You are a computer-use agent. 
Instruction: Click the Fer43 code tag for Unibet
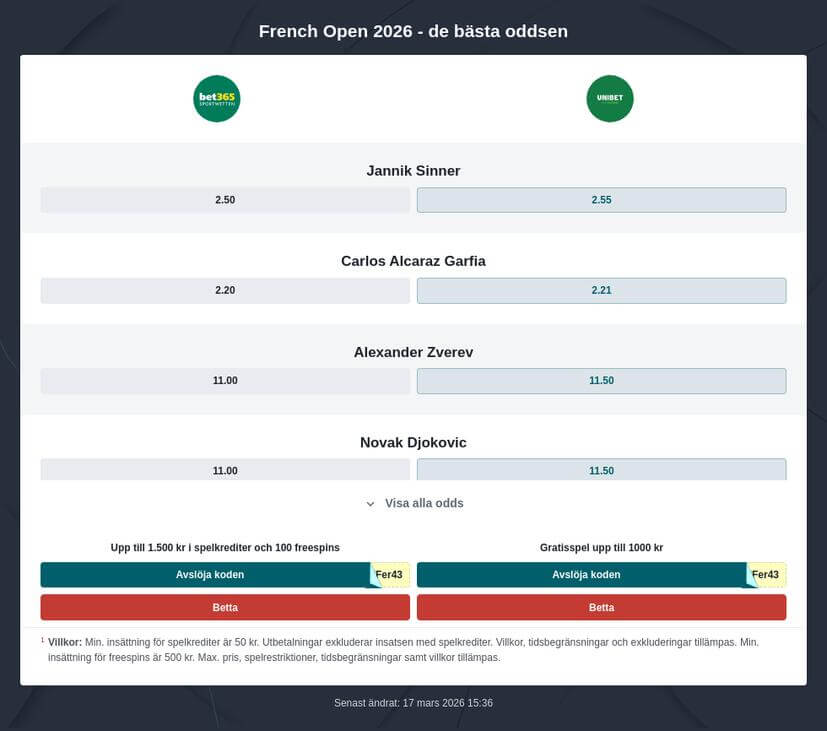[764, 574]
